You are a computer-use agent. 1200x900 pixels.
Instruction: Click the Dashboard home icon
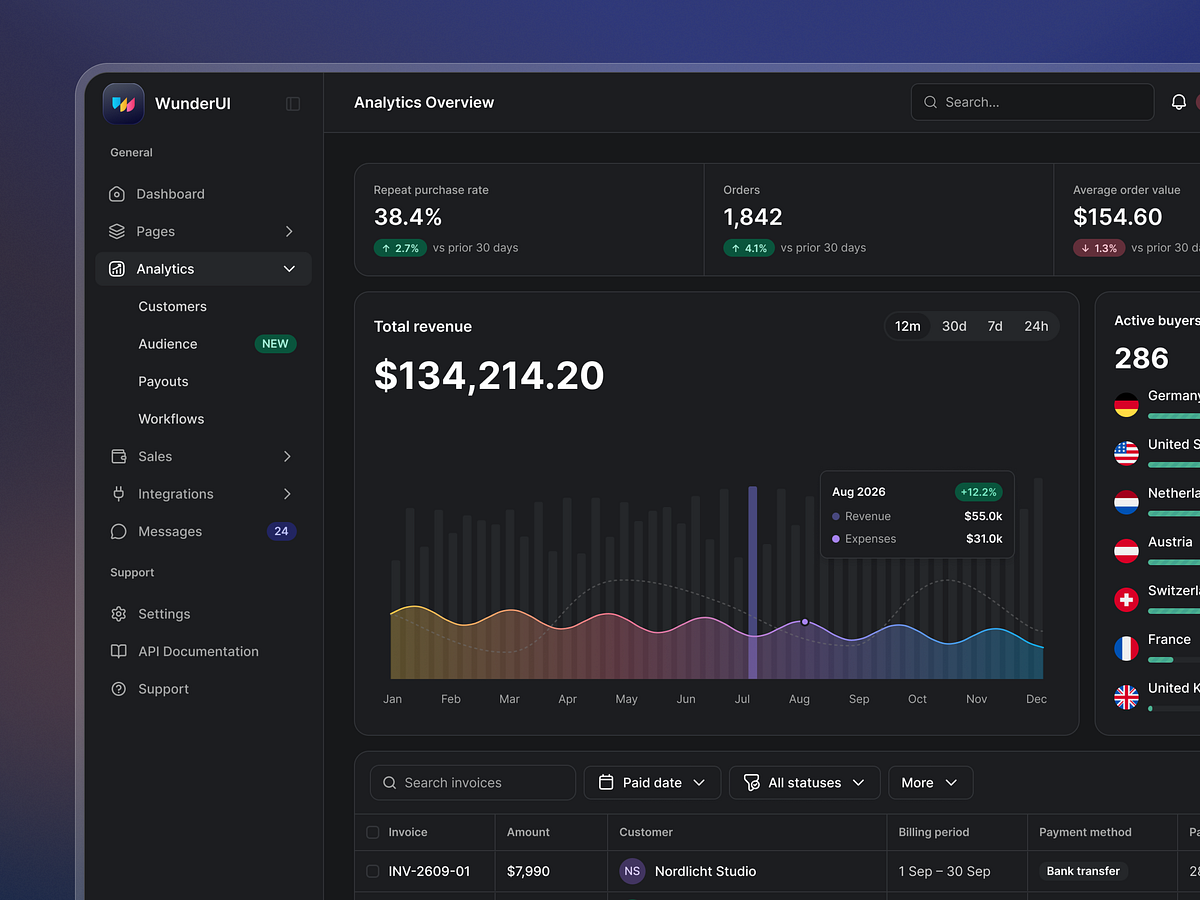117,194
